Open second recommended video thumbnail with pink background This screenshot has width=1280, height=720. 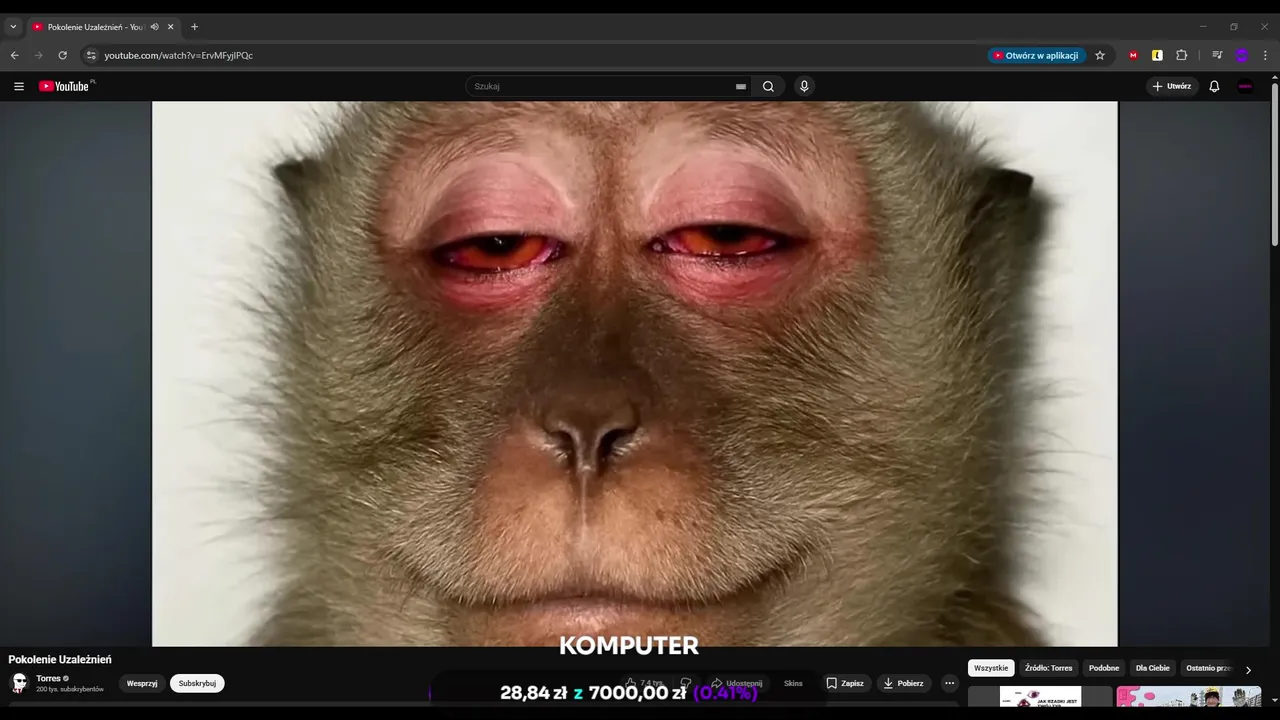point(1189,696)
